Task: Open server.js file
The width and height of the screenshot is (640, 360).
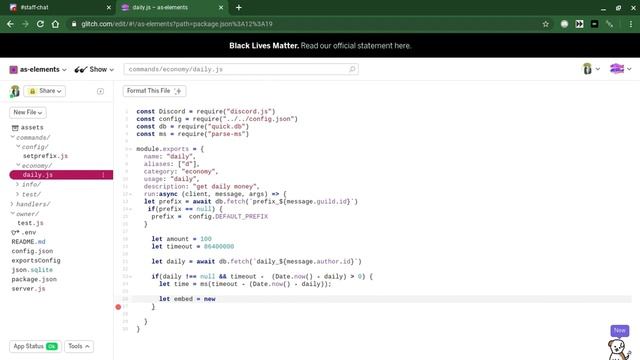Action: [x=29, y=289]
